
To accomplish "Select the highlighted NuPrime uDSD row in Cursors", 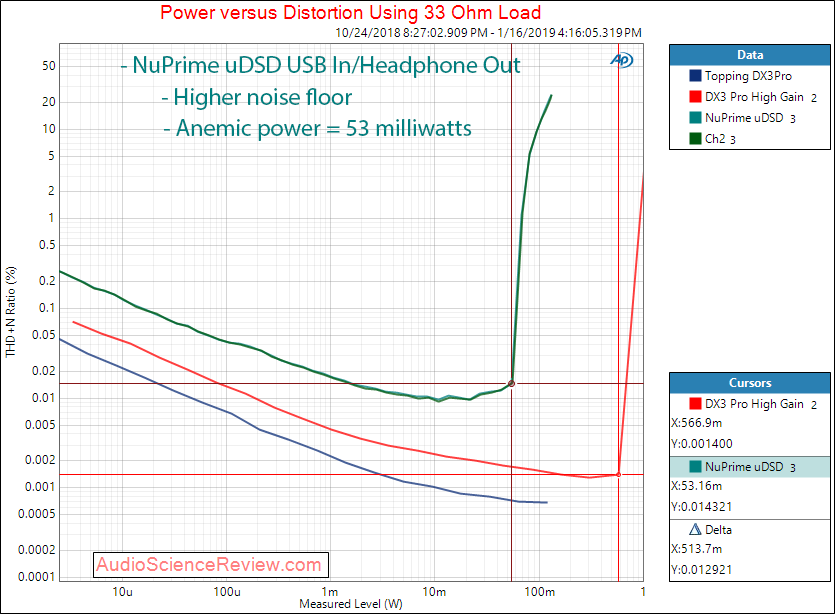I will [750, 466].
